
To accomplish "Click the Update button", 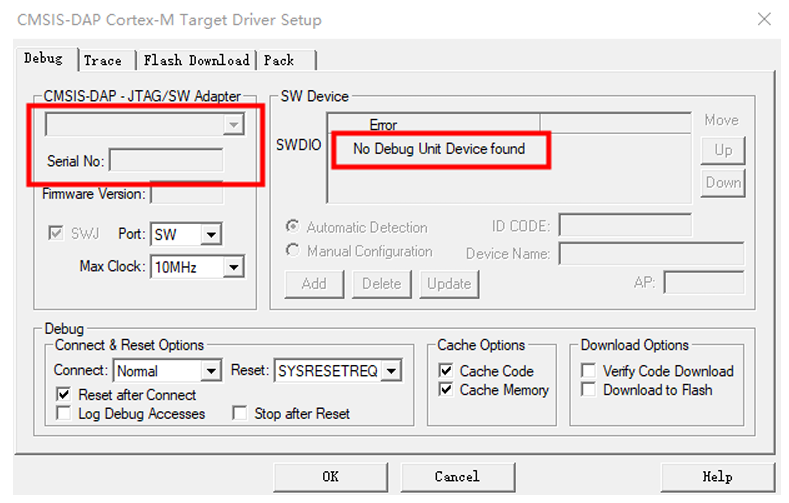I will 449,284.
